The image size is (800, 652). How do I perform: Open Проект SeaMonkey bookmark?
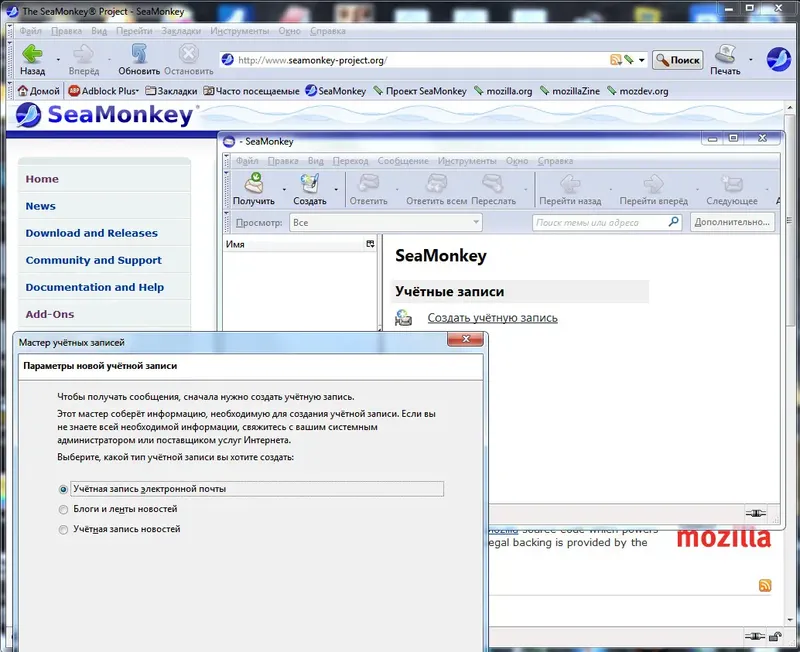click(x=420, y=91)
